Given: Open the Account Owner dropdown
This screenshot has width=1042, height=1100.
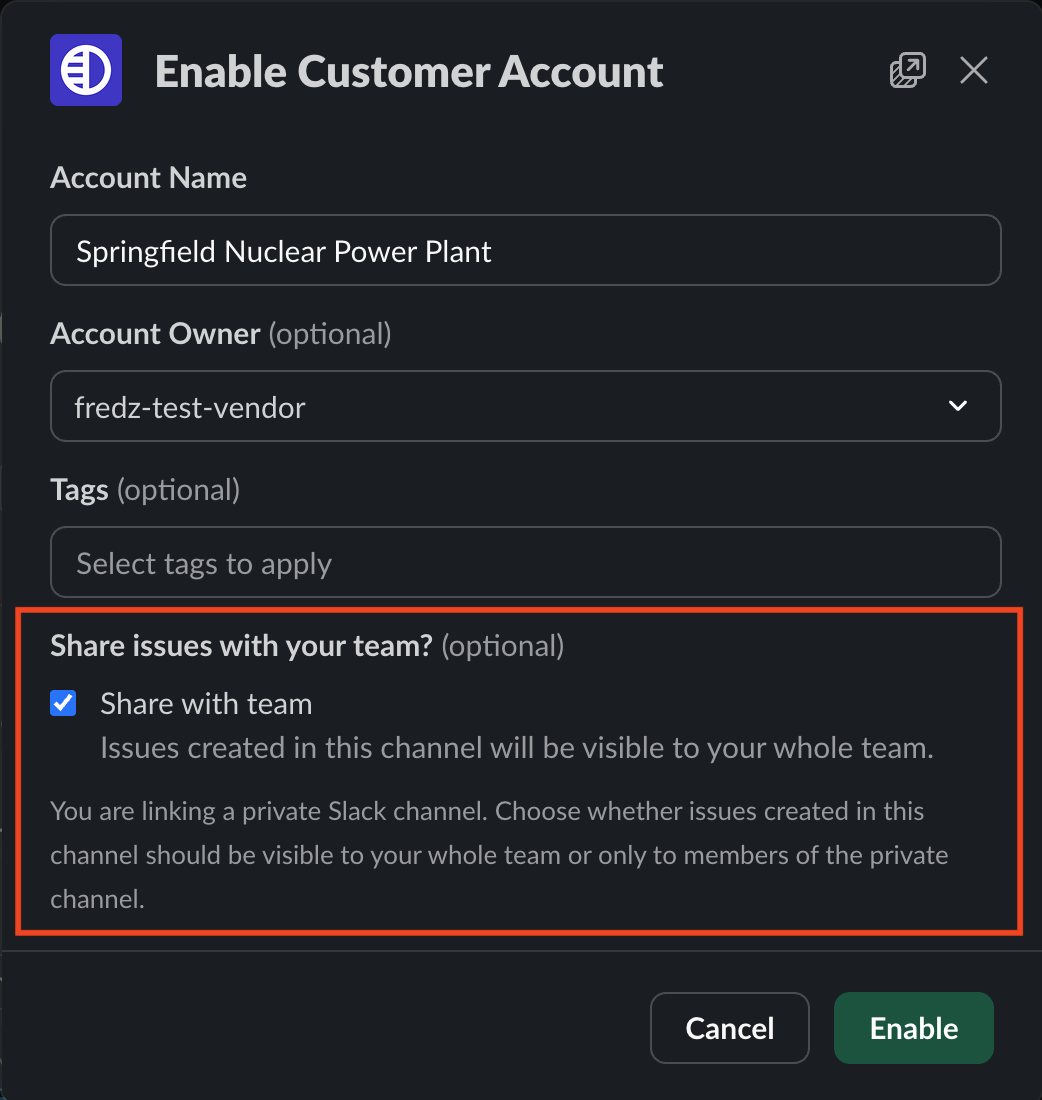Looking at the screenshot, I should (526, 406).
